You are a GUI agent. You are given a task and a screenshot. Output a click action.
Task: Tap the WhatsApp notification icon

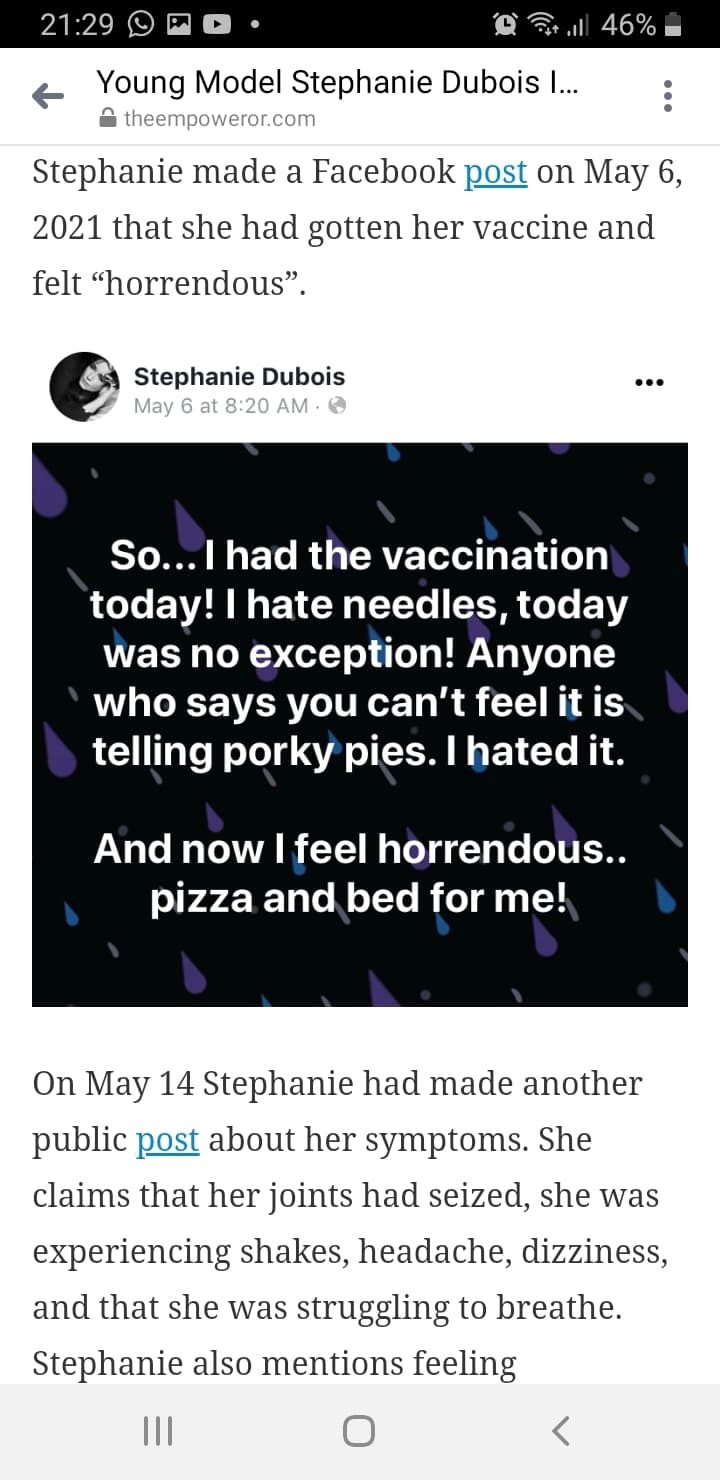141,25
